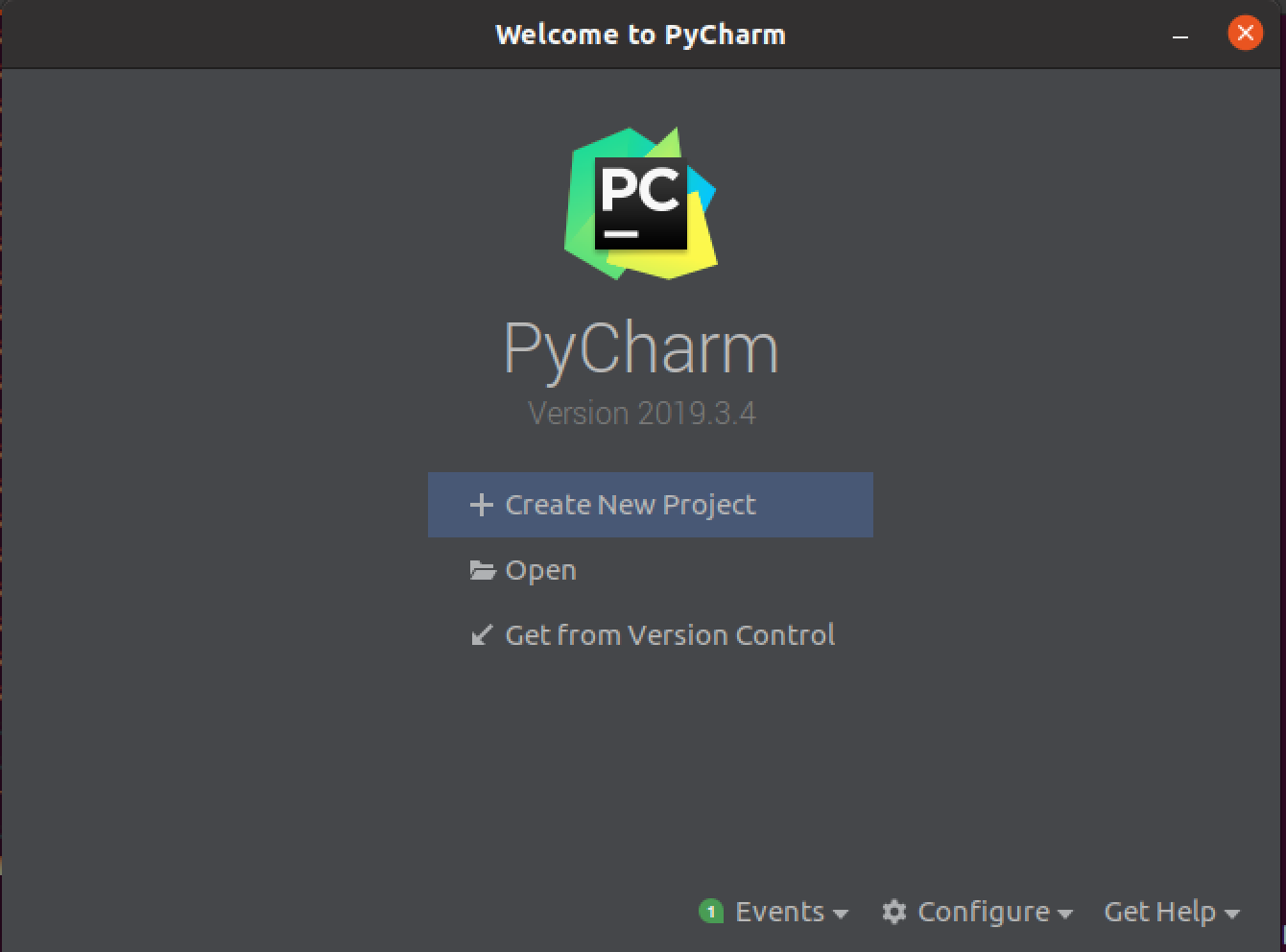The image size is (1286, 952).
Task: Click the Welcome to PyCharm title bar
Action: [641, 34]
